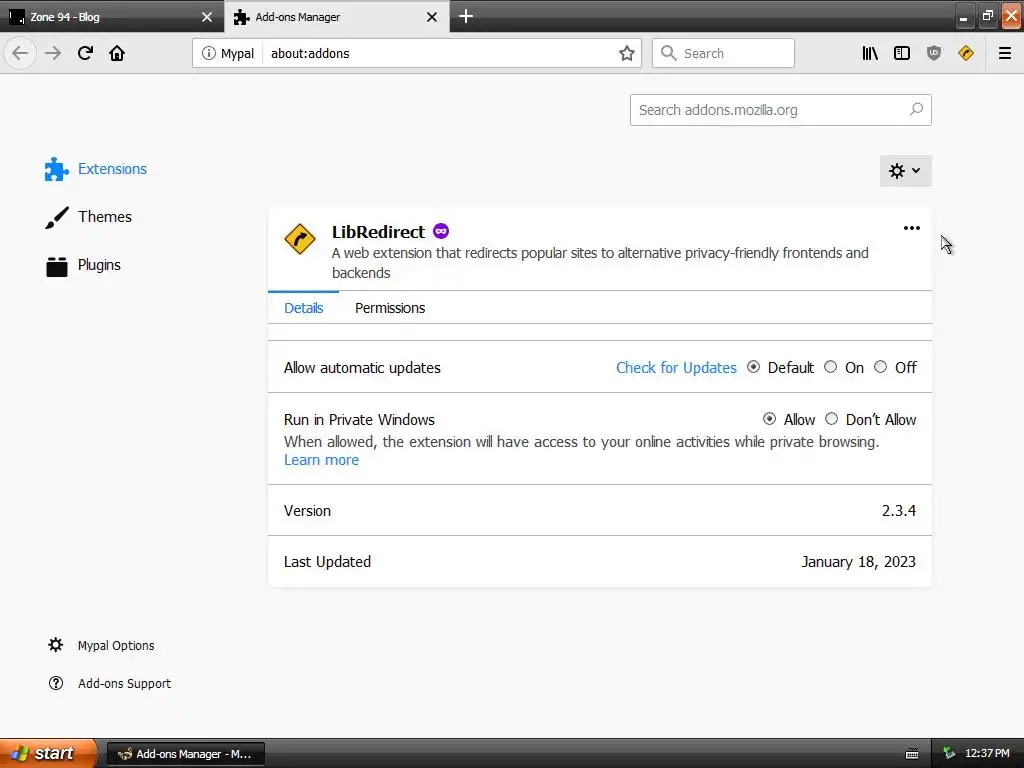The image size is (1024, 768).
Task: Open the home page via house icon
Action: pyautogui.click(x=117, y=53)
